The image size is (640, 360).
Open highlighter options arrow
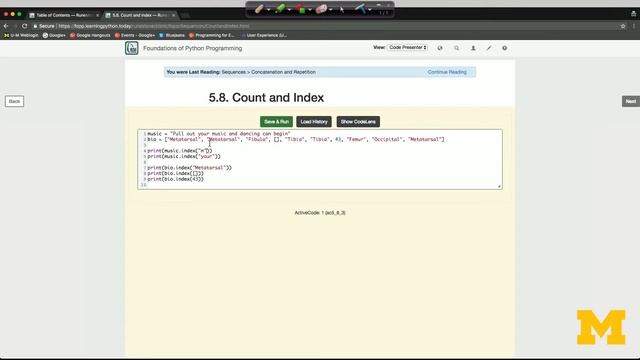point(289,9)
